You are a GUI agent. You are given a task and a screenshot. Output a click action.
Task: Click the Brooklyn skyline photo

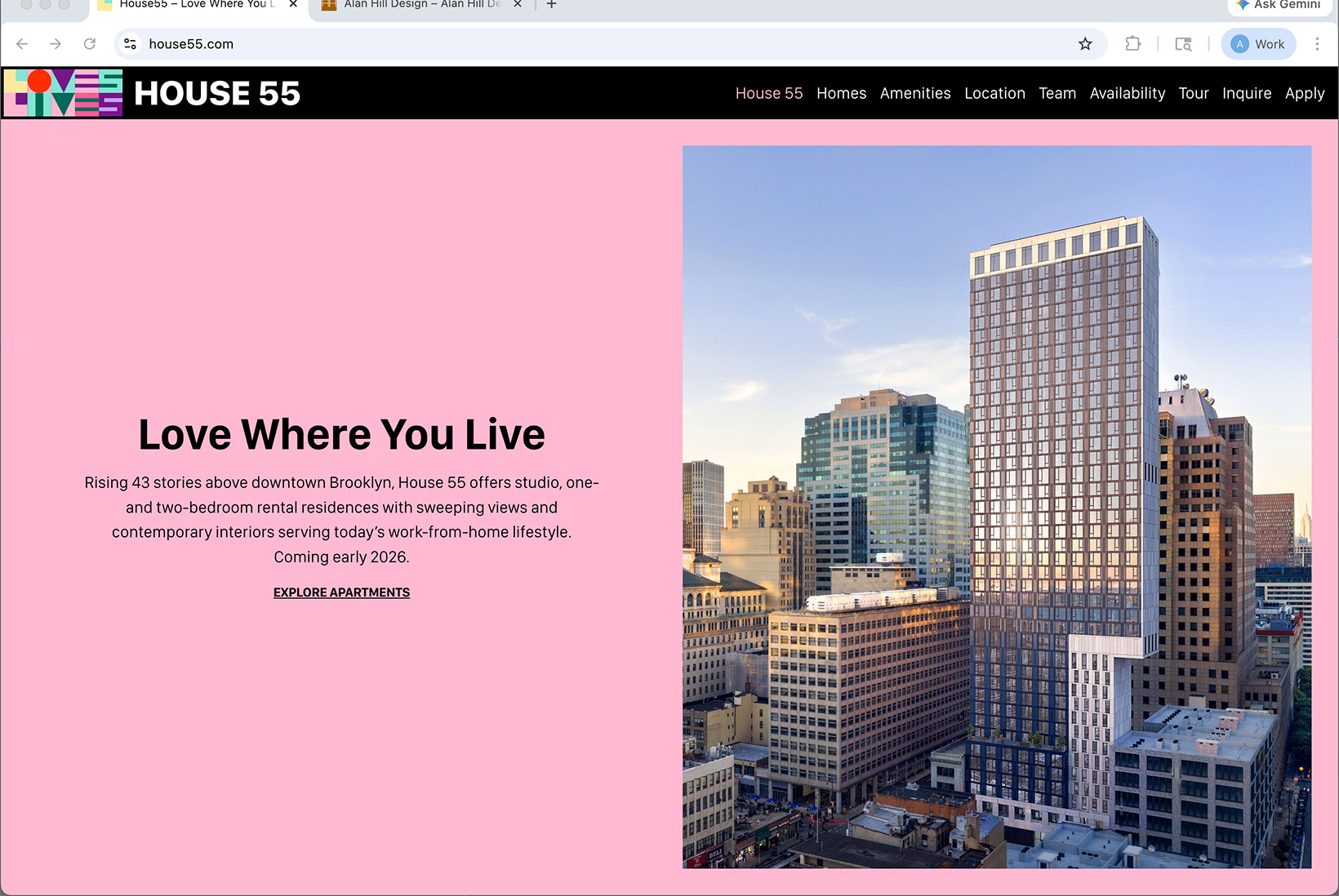pos(996,506)
